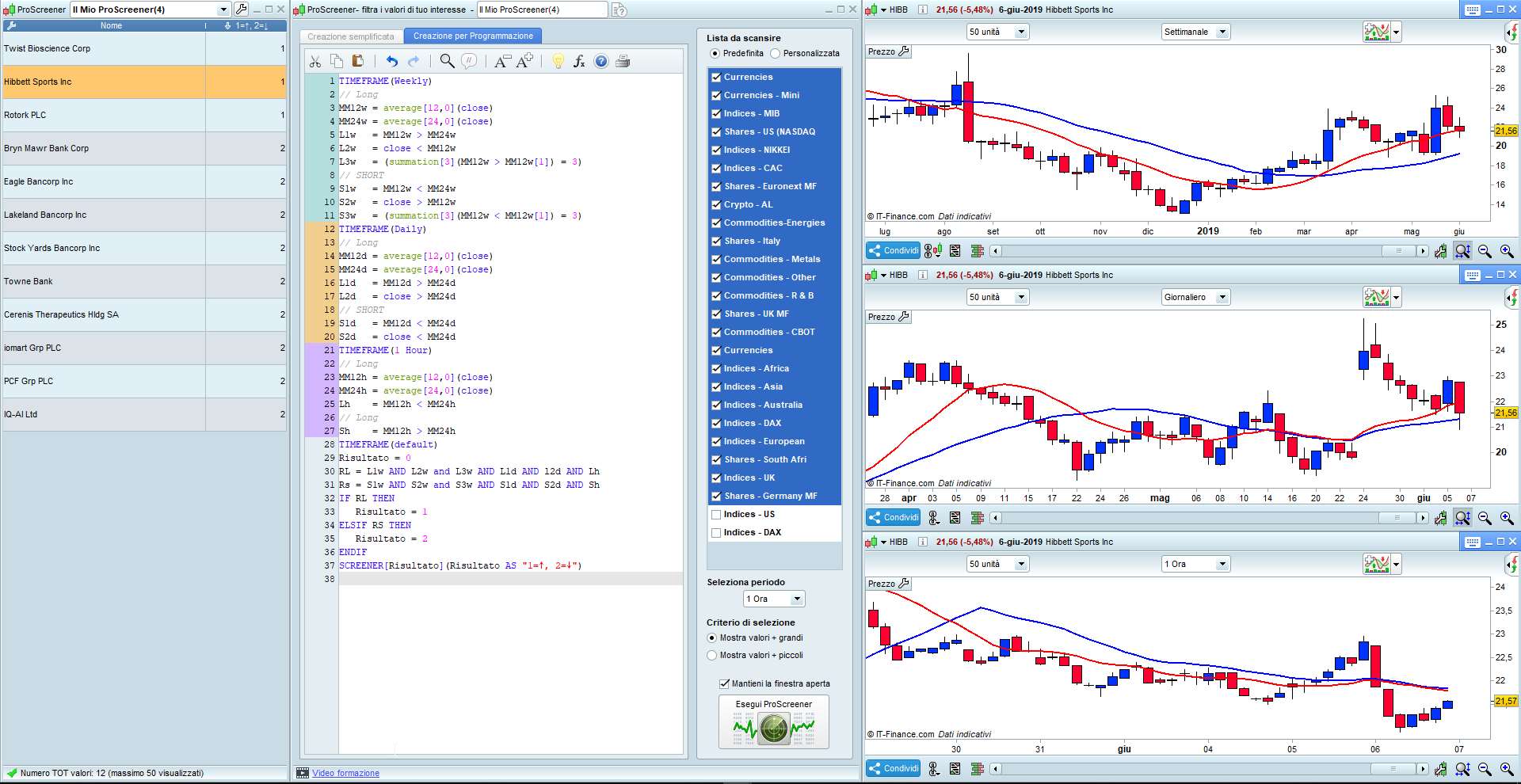Screen dimensions: 1521x784
Task: Open the list icon on daily chart toolbar
Action: [955, 518]
